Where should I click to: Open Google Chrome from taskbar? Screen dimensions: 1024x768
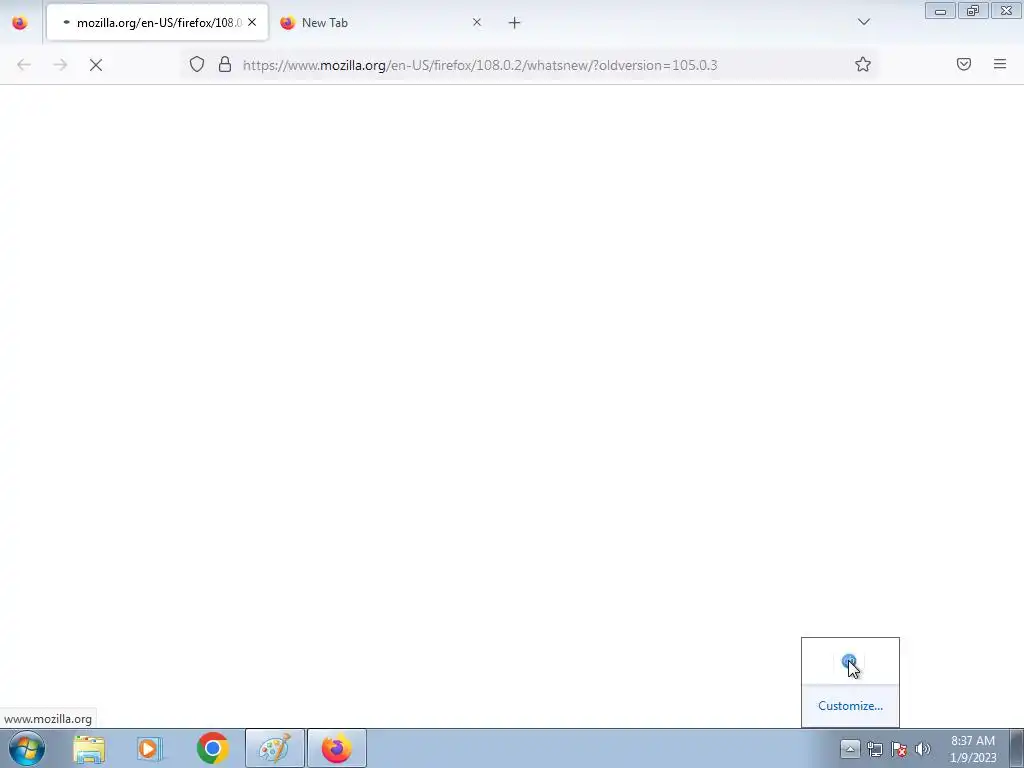tap(212, 748)
